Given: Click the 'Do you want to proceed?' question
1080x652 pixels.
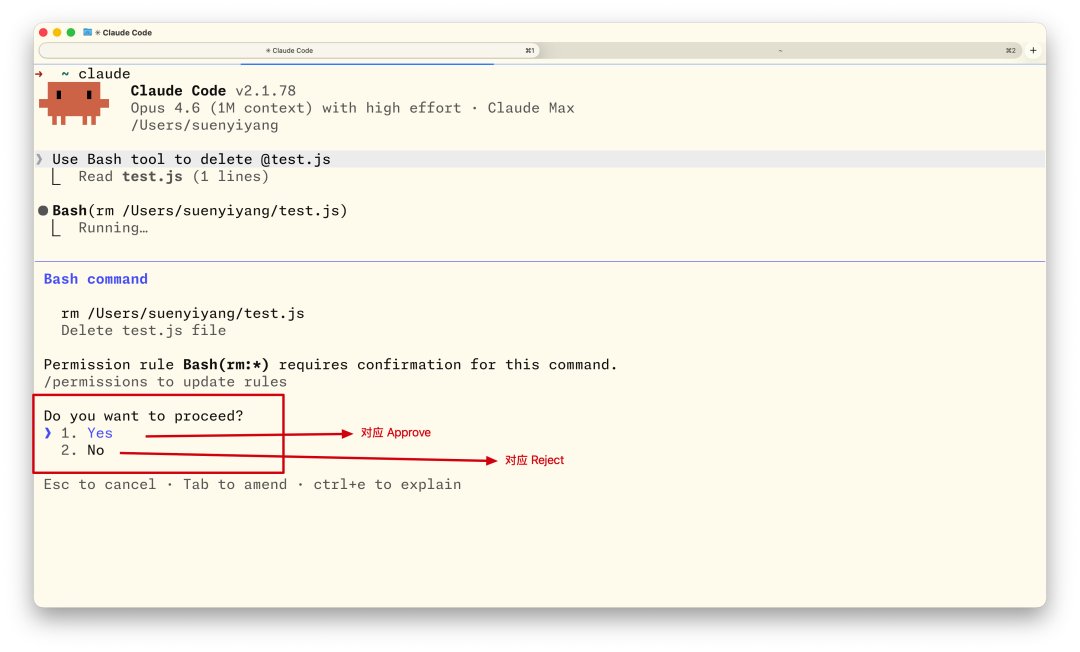Looking at the screenshot, I should pos(143,416).
